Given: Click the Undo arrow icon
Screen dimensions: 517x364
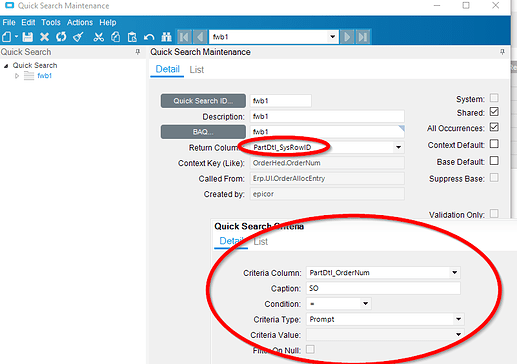Looking at the screenshot, I should [x=149, y=37].
